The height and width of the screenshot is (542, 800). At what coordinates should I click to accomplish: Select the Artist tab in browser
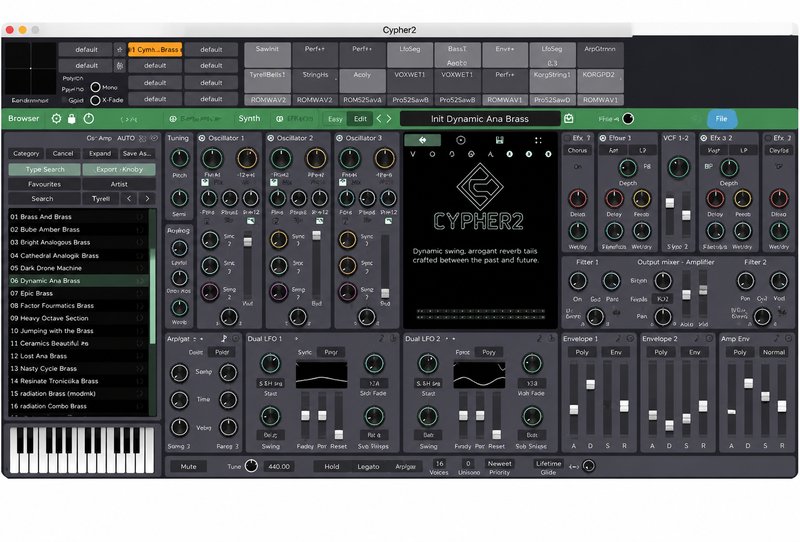click(x=119, y=184)
